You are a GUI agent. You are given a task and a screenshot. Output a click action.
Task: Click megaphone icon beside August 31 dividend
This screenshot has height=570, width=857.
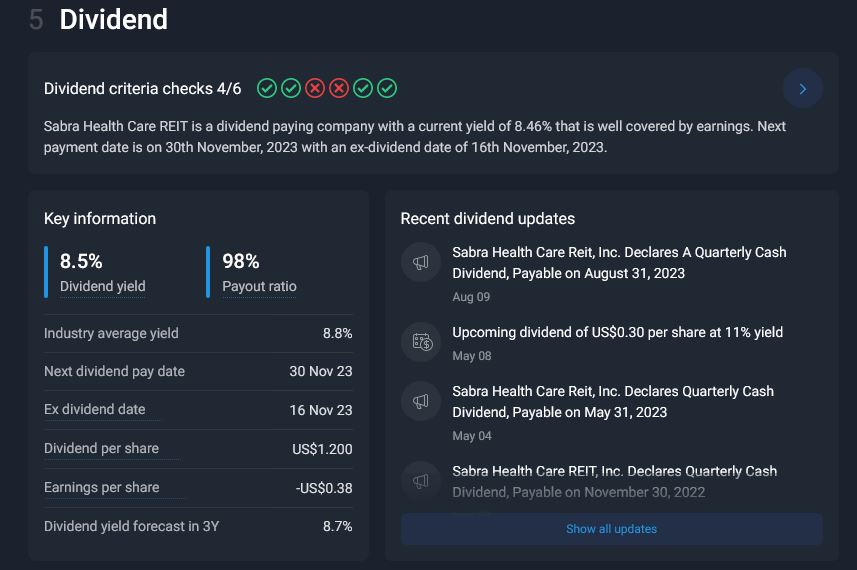coord(420,262)
